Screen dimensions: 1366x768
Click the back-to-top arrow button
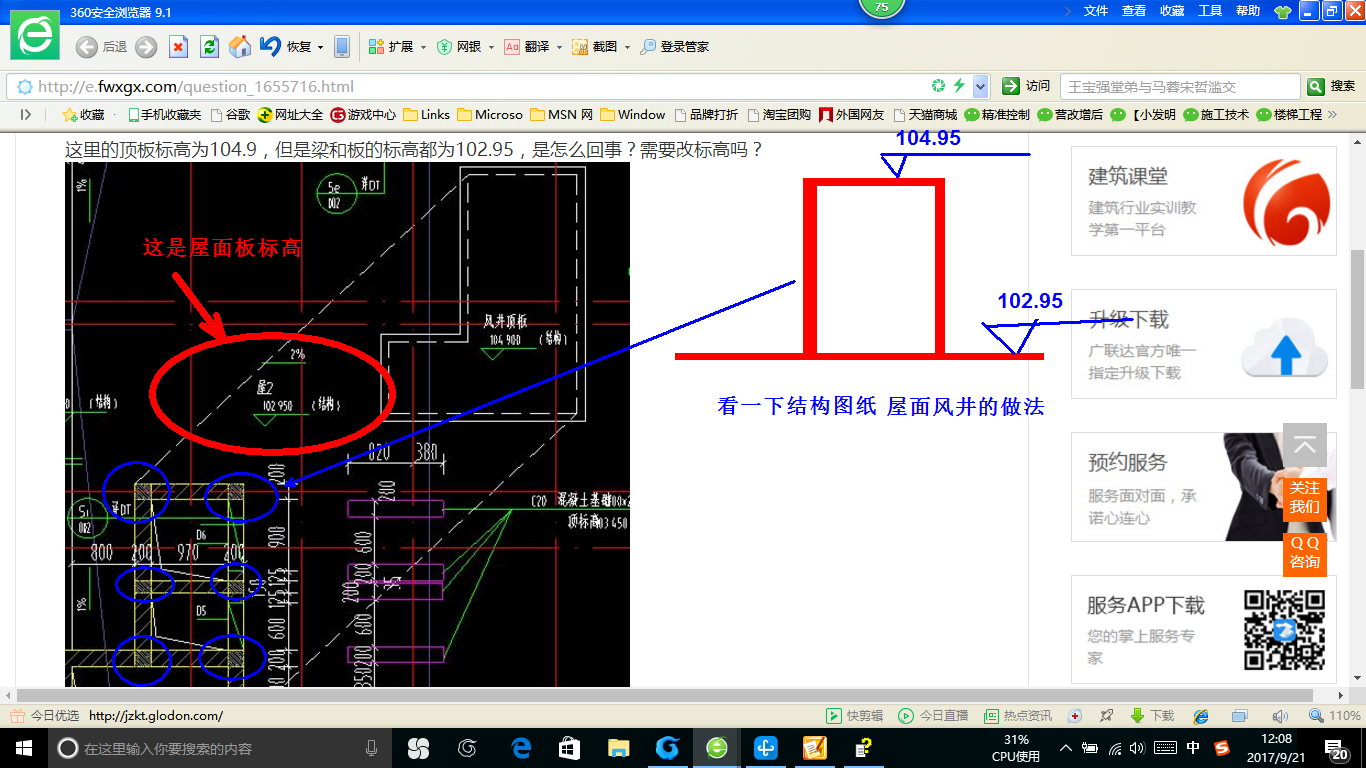[1305, 445]
